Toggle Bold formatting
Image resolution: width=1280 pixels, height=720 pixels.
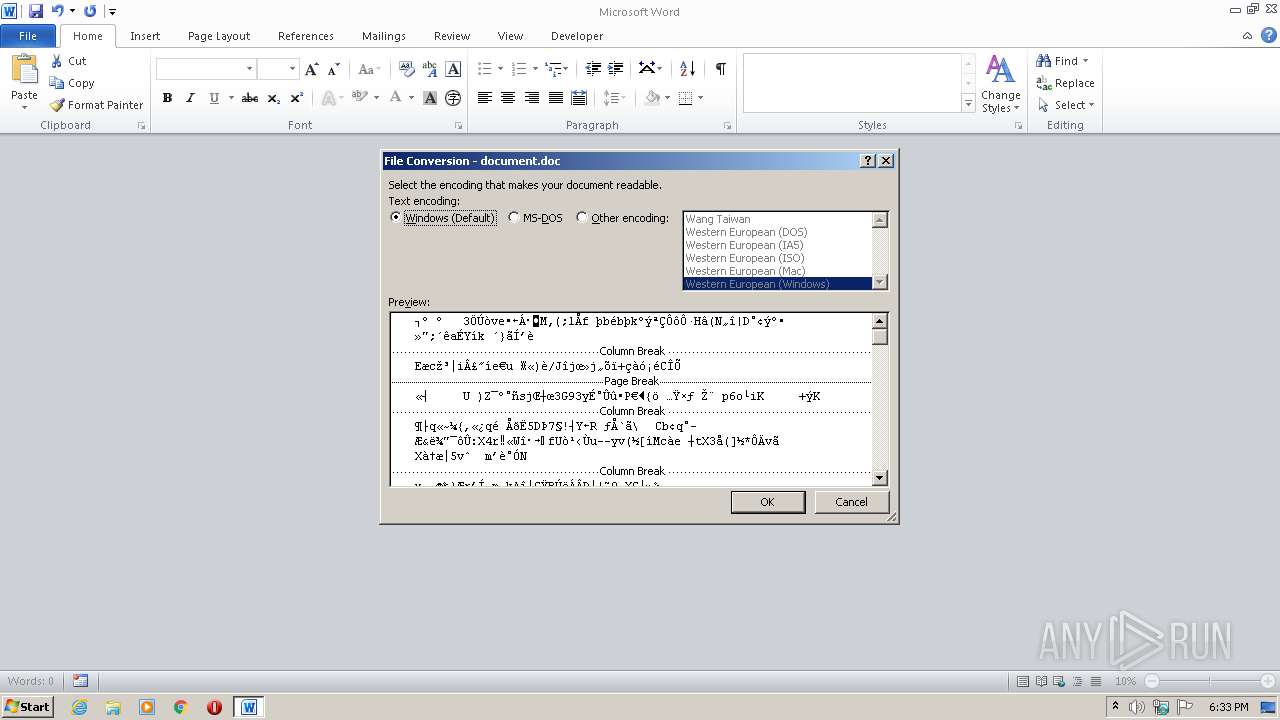[167, 98]
